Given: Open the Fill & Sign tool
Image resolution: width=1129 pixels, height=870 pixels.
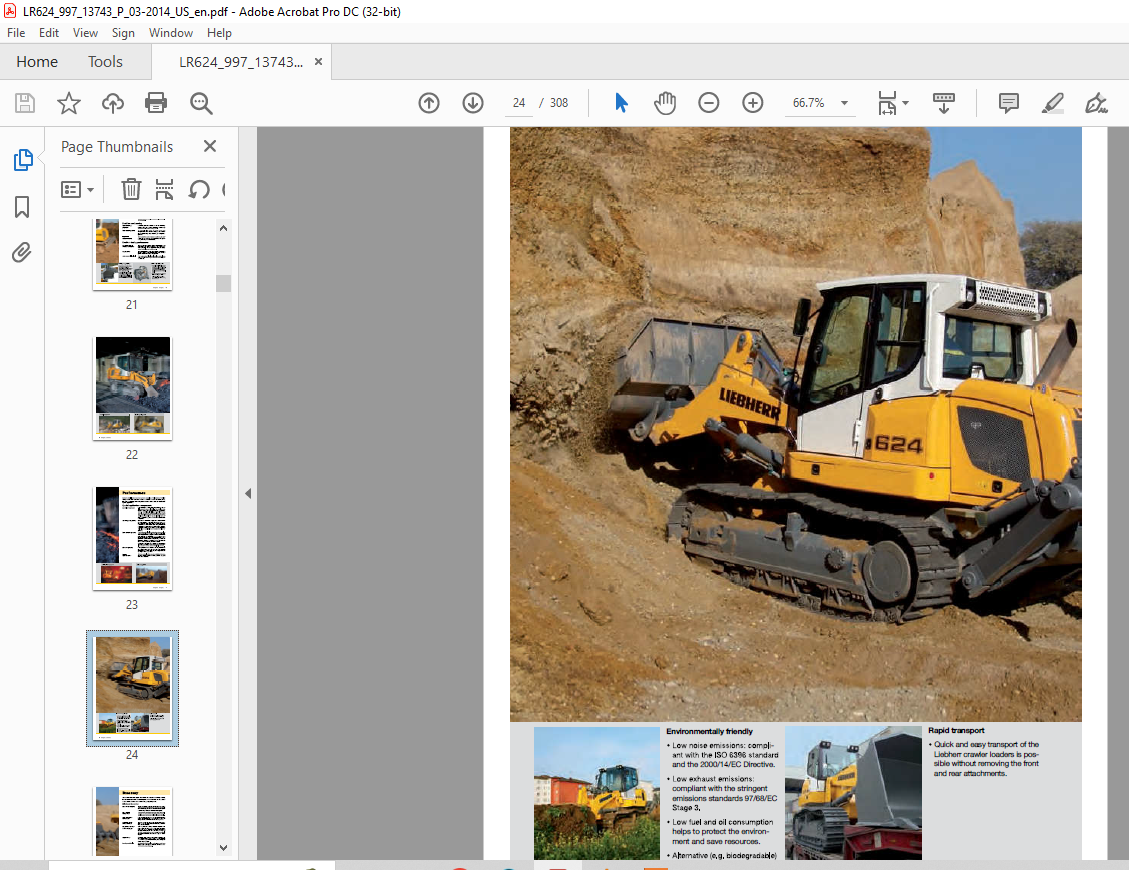Looking at the screenshot, I should (1096, 103).
